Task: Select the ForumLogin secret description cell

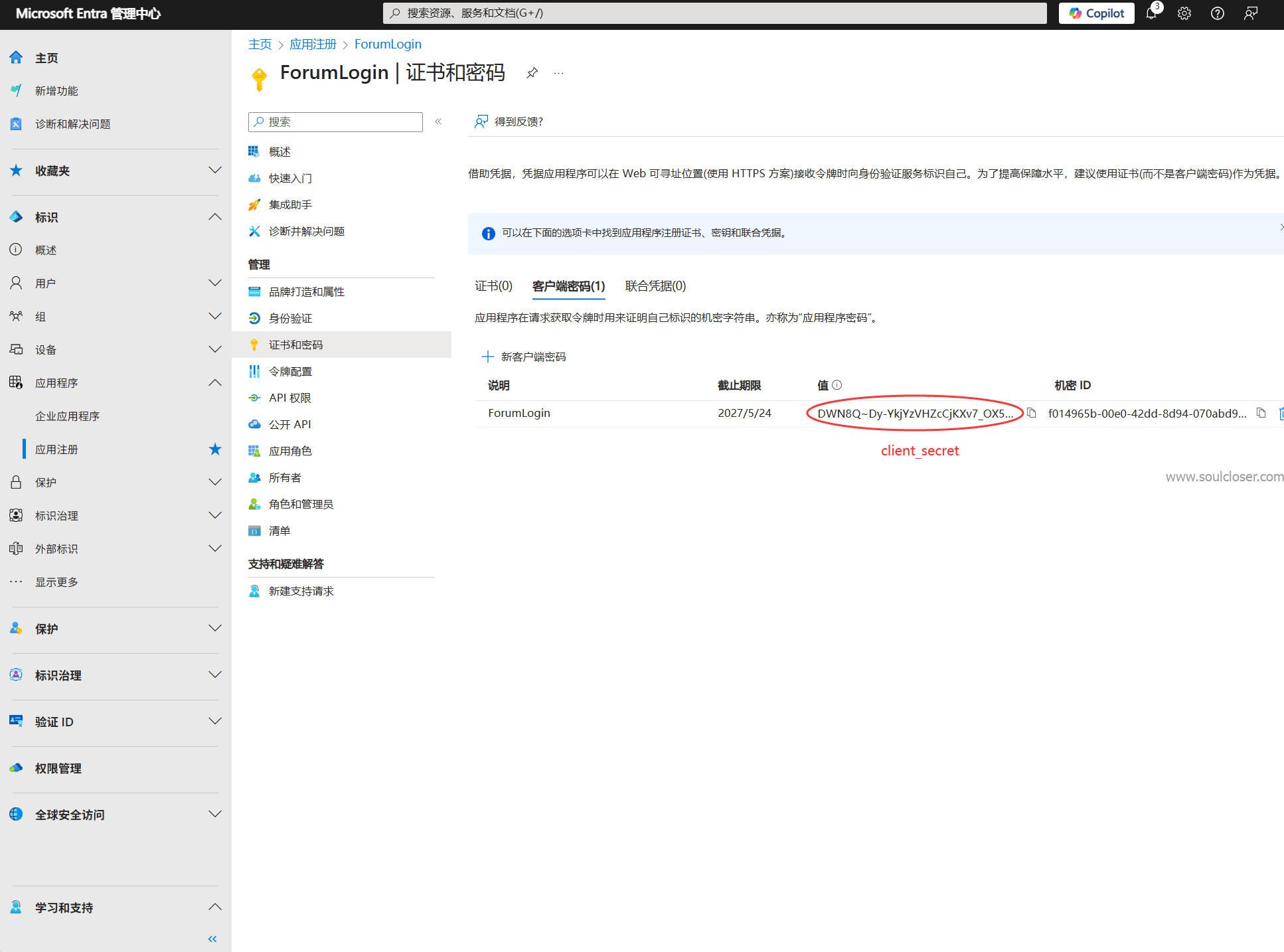Action: coord(519,413)
